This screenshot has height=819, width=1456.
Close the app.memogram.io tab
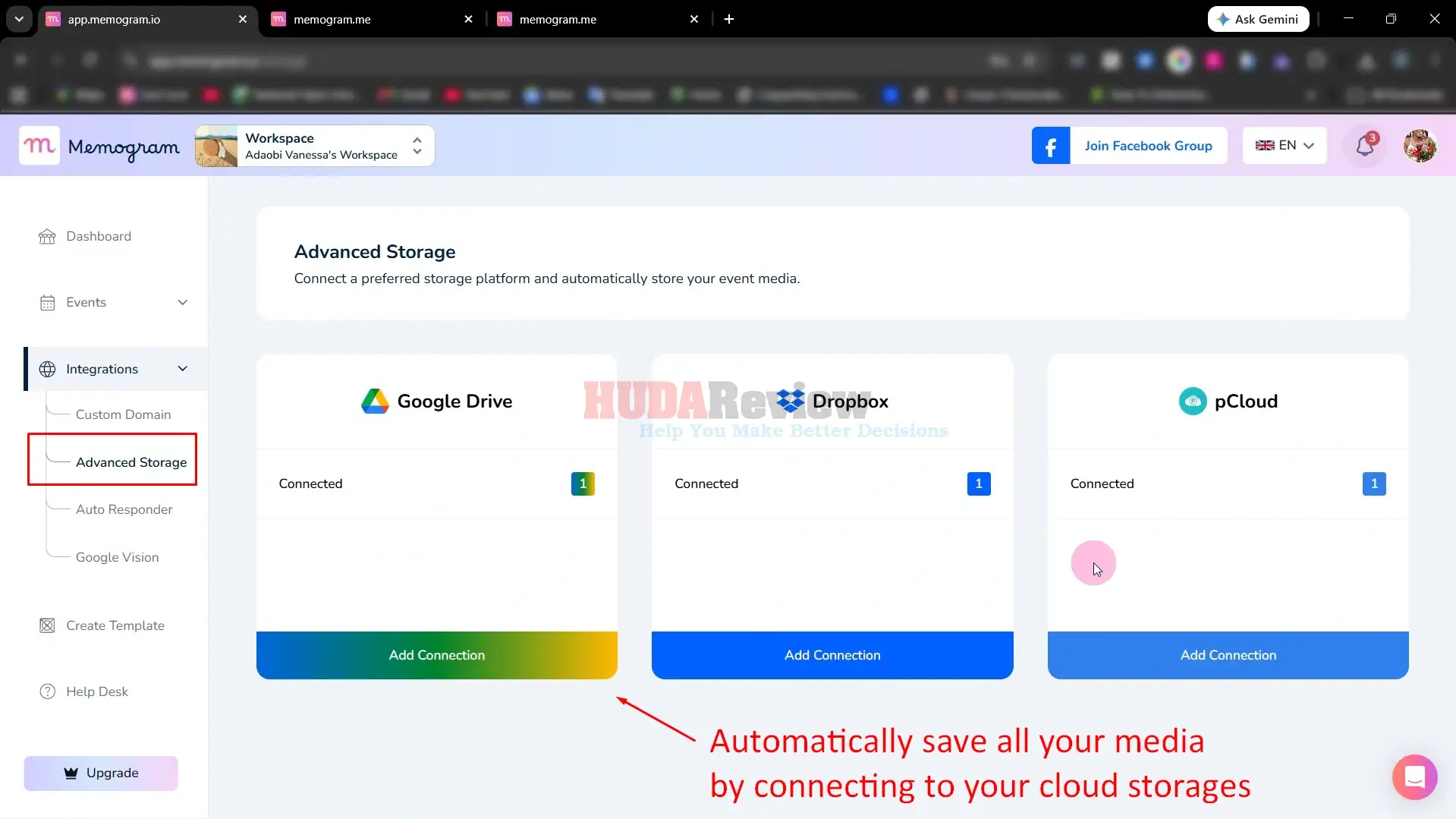pos(243,19)
